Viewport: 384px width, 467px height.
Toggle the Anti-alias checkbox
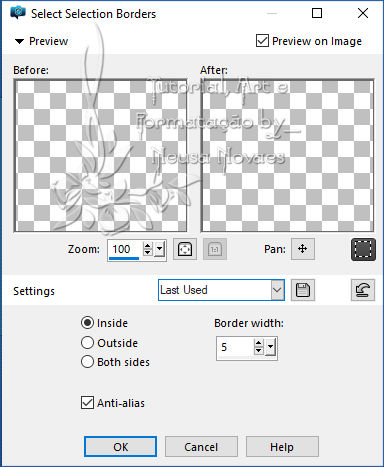87,403
